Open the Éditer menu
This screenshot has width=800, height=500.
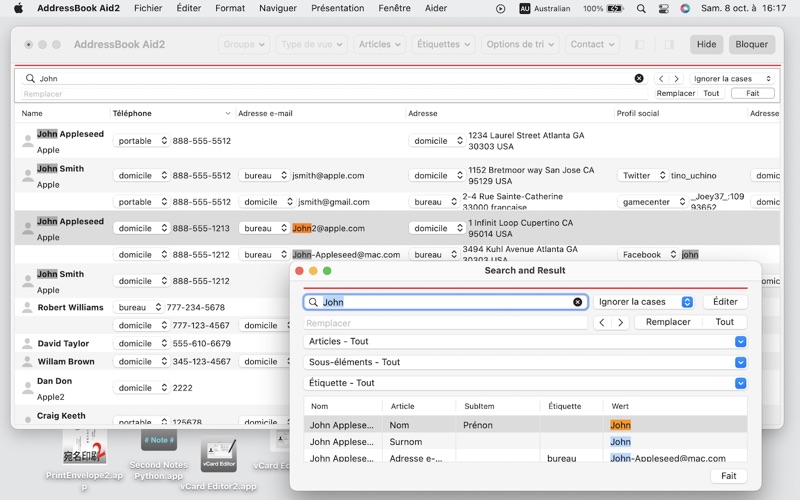tap(189, 8)
